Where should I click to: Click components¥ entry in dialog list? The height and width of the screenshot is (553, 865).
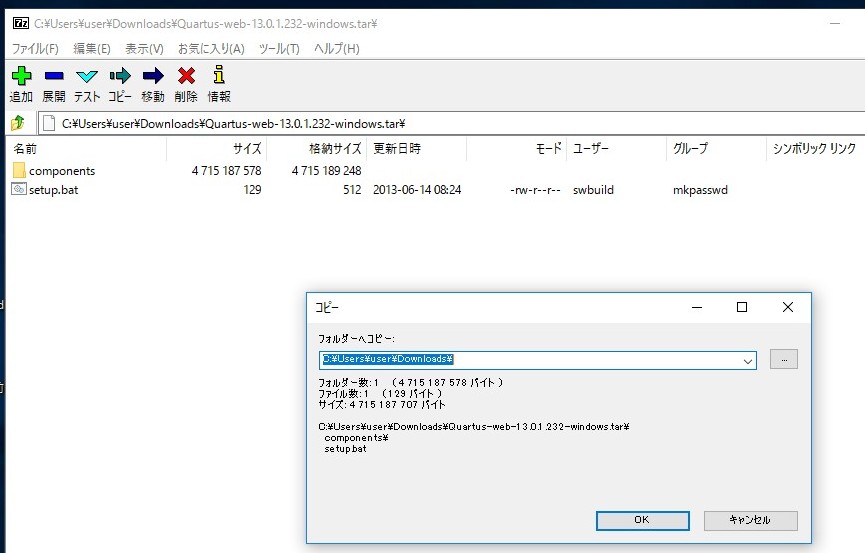356,438
